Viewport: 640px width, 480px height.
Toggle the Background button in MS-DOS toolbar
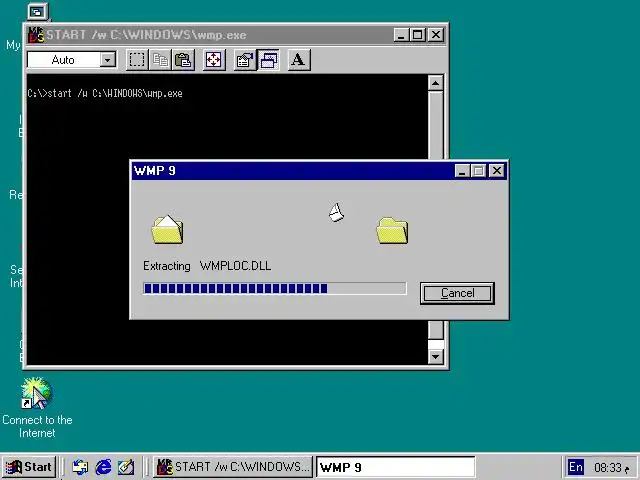pos(268,60)
